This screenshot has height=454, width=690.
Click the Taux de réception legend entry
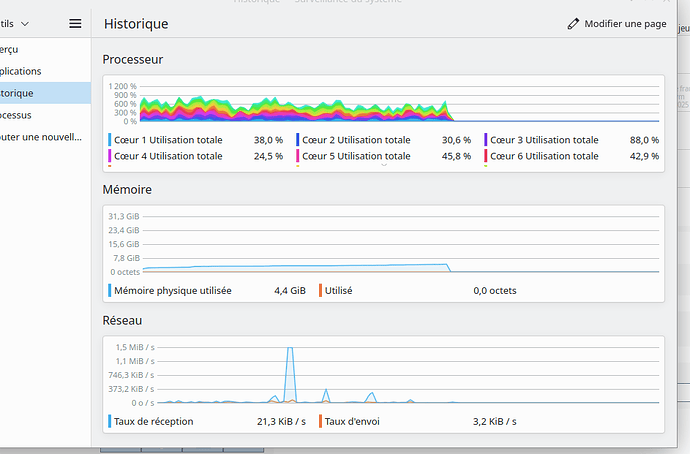153,421
